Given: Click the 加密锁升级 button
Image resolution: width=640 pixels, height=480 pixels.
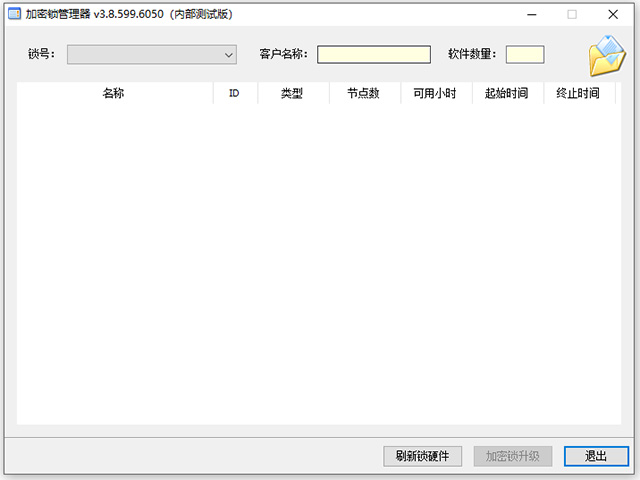Looking at the screenshot, I should [x=513, y=456].
